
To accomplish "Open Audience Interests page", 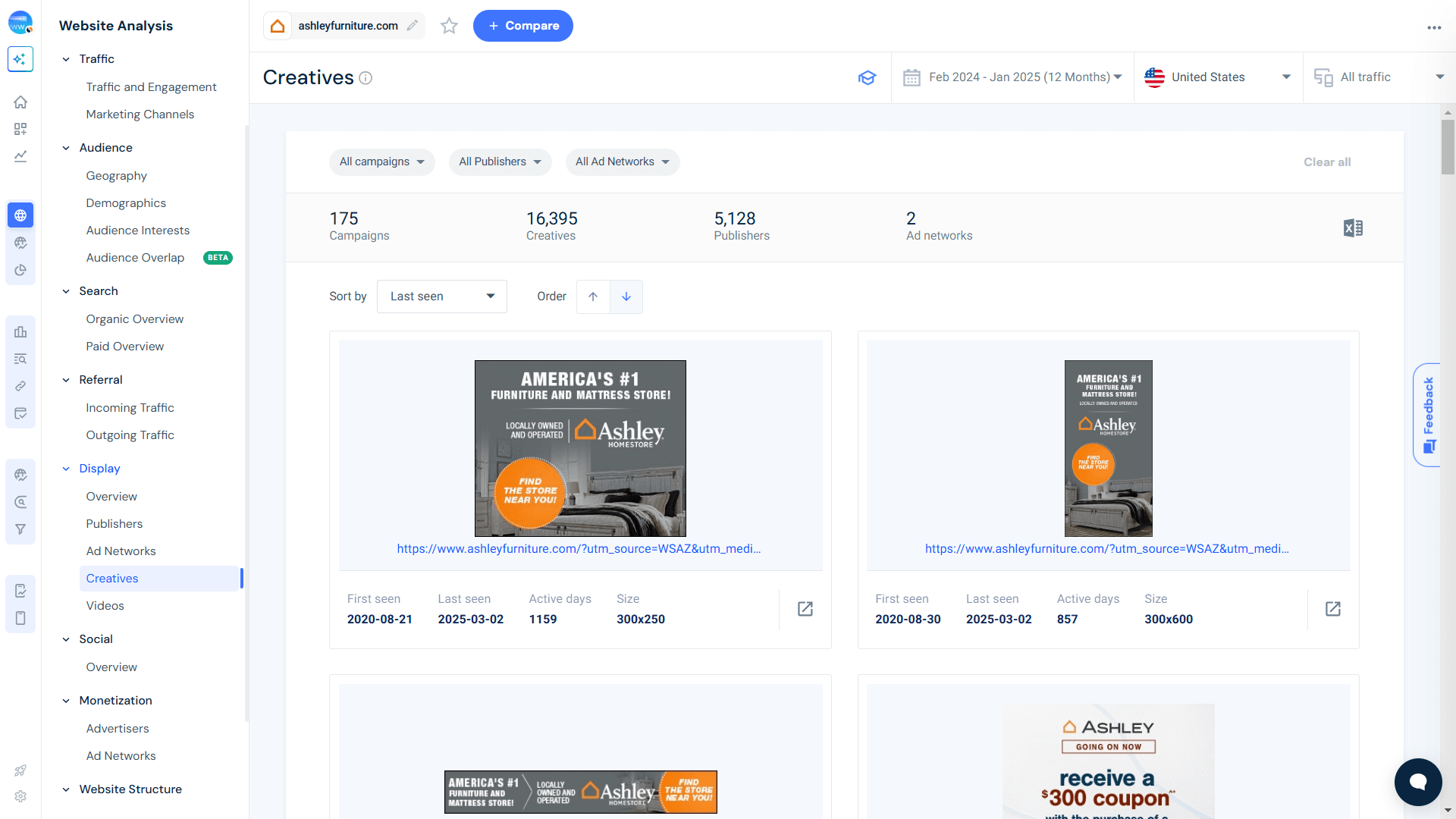I will [x=138, y=231].
